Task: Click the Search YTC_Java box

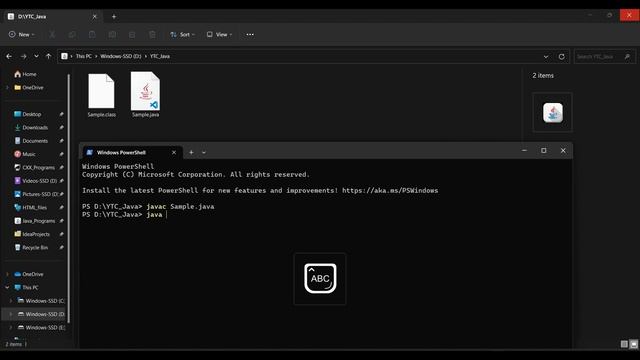Action: (x=604, y=57)
